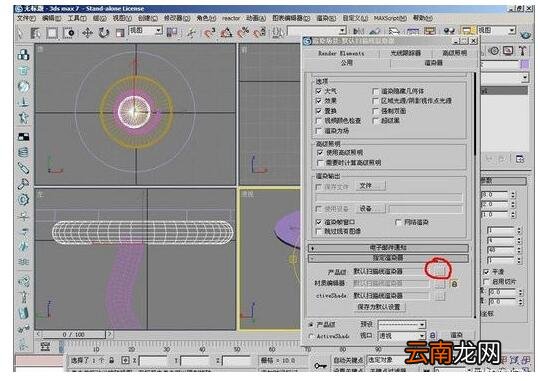Enable the 网络渲染 checkbox
The height and width of the screenshot is (381, 538).
pos(398,222)
